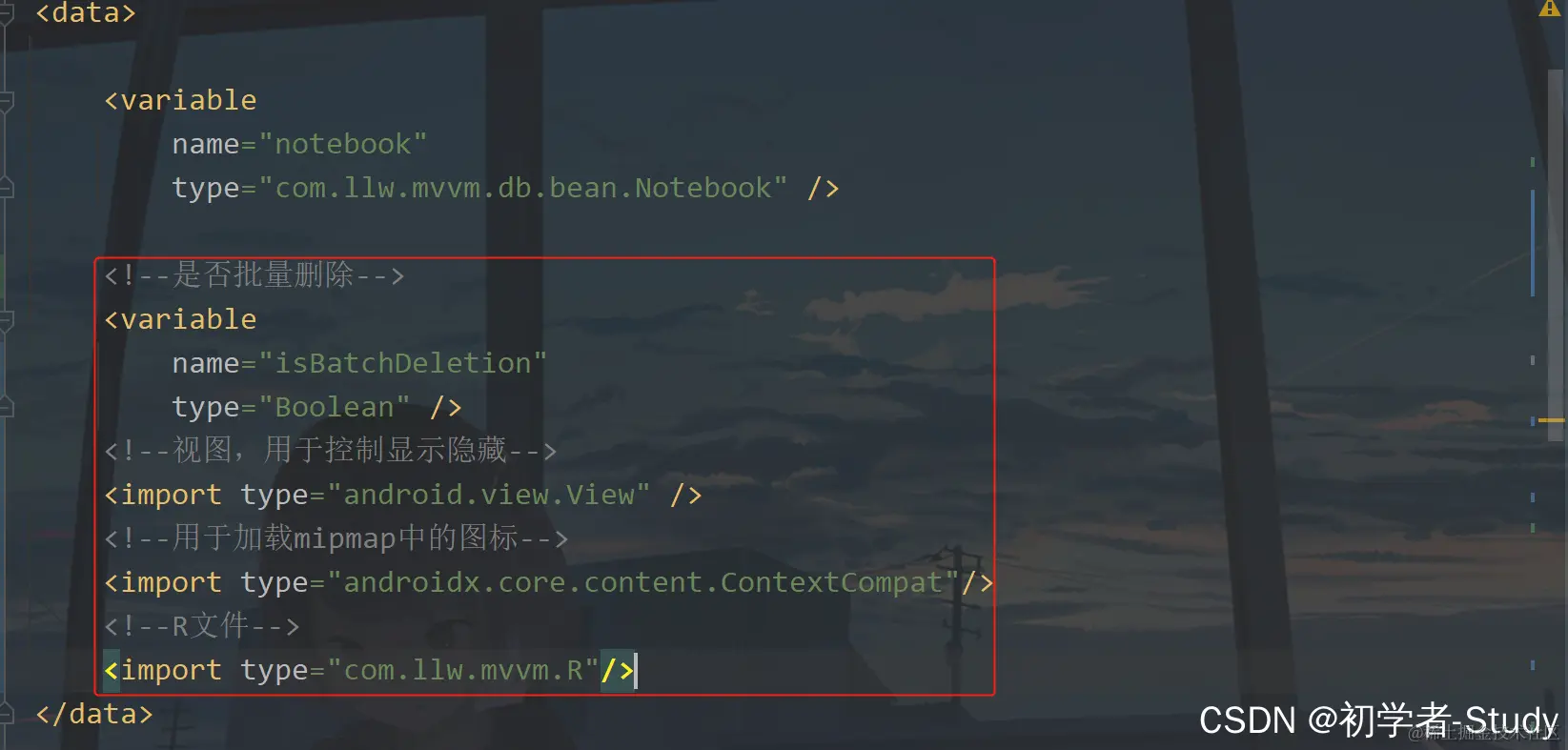
Task: Click the blue change marker in gutter stripe
Action: [1533, 243]
